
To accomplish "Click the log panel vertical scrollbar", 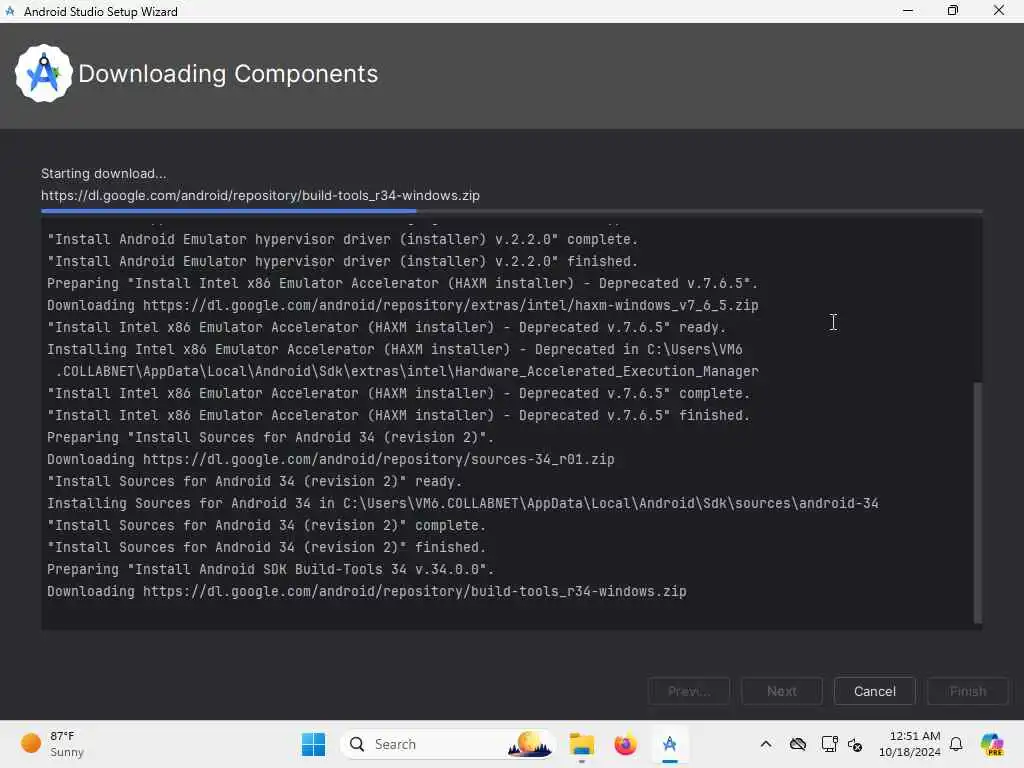I will (x=977, y=502).
